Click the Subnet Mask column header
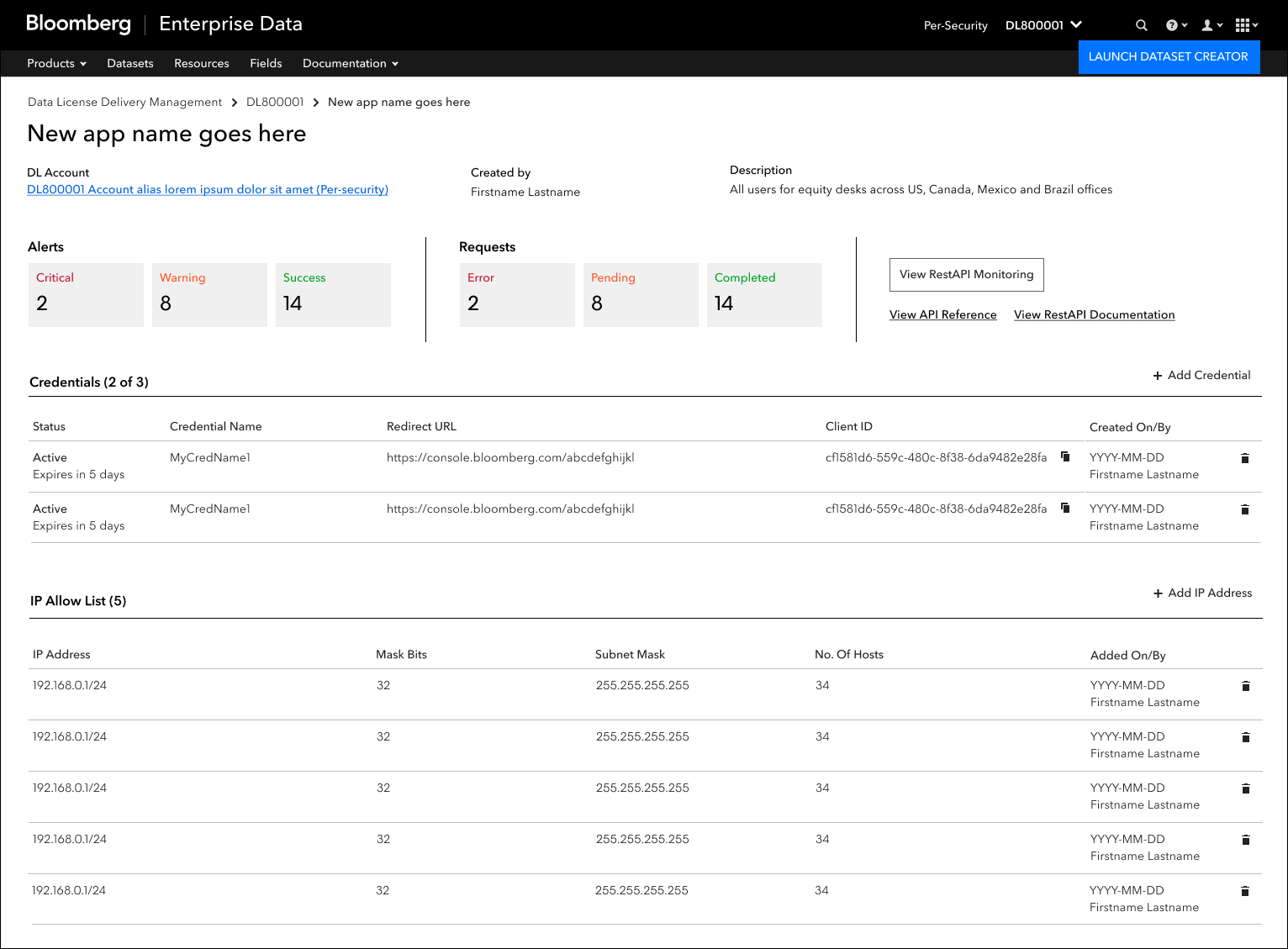This screenshot has width=1288, height=949. click(630, 654)
